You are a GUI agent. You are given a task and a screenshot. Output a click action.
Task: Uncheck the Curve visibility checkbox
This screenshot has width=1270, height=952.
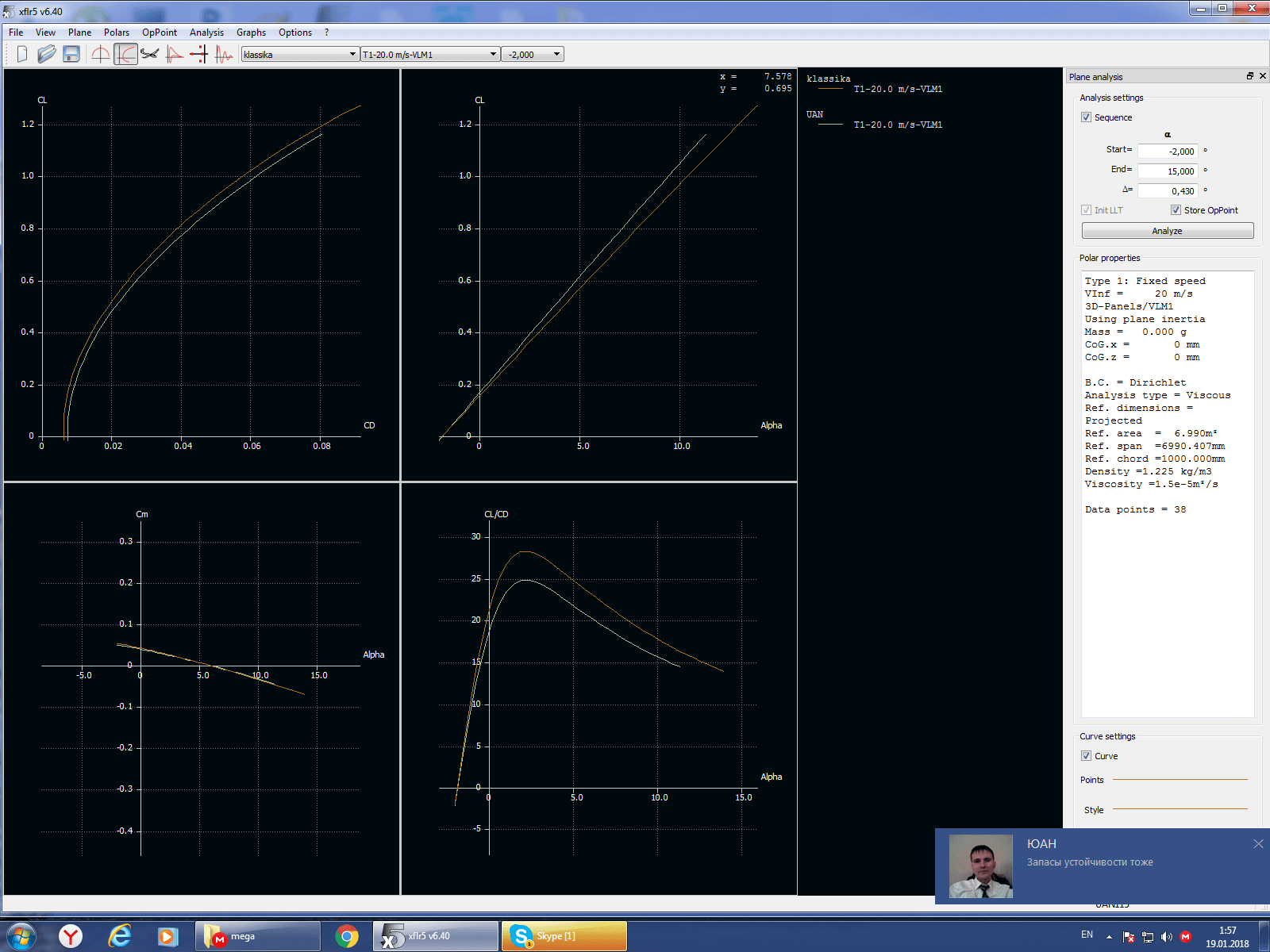click(1086, 756)
